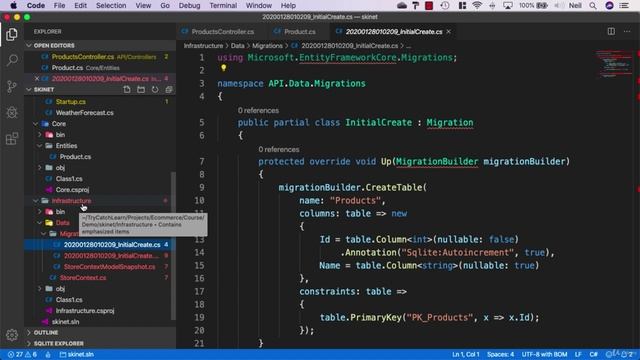Open the Go menu
Viewport: 640px width, 360px height.
(165, 5)
